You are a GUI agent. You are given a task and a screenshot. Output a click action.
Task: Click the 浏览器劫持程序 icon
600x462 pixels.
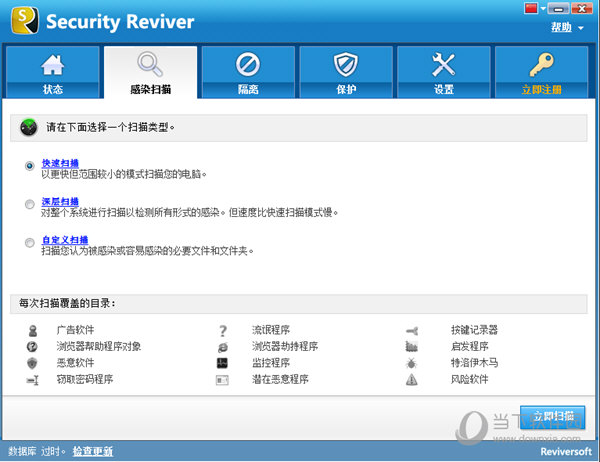point(223,347)
